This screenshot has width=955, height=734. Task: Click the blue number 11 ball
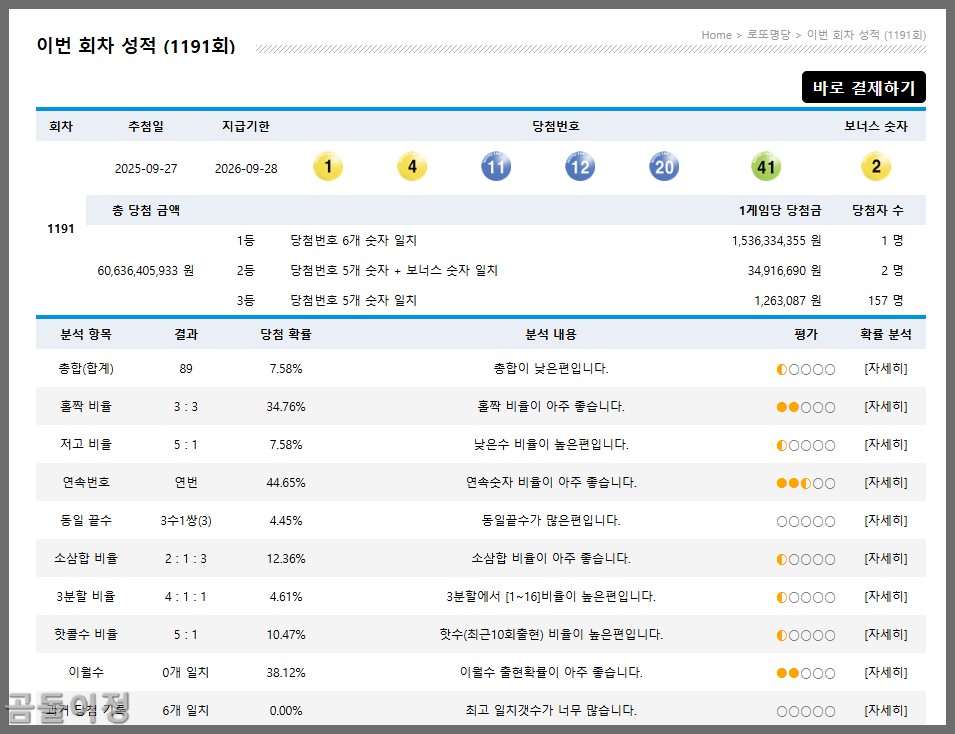point(495,166)
